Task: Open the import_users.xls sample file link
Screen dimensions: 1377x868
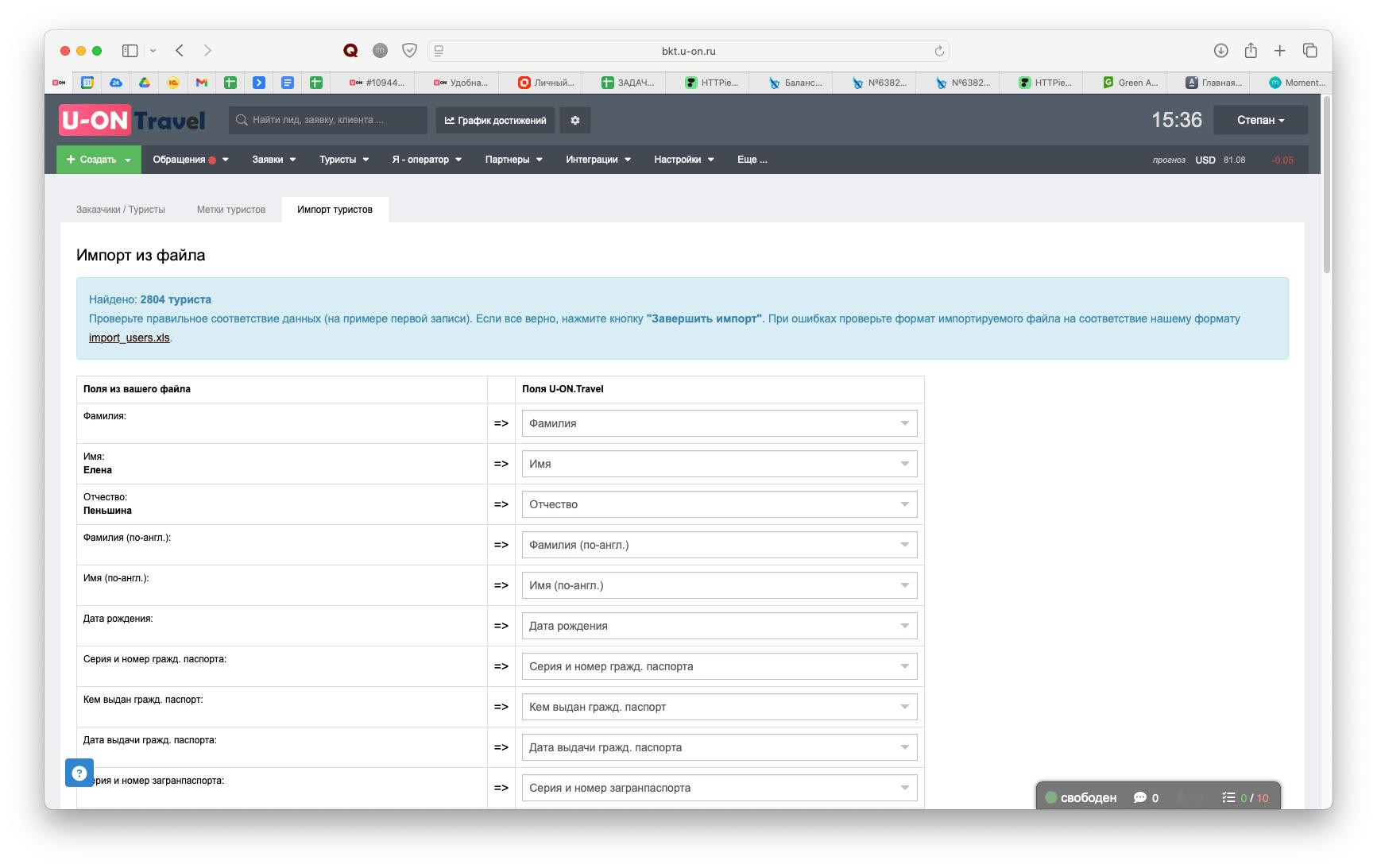Action: click(129, 338)
